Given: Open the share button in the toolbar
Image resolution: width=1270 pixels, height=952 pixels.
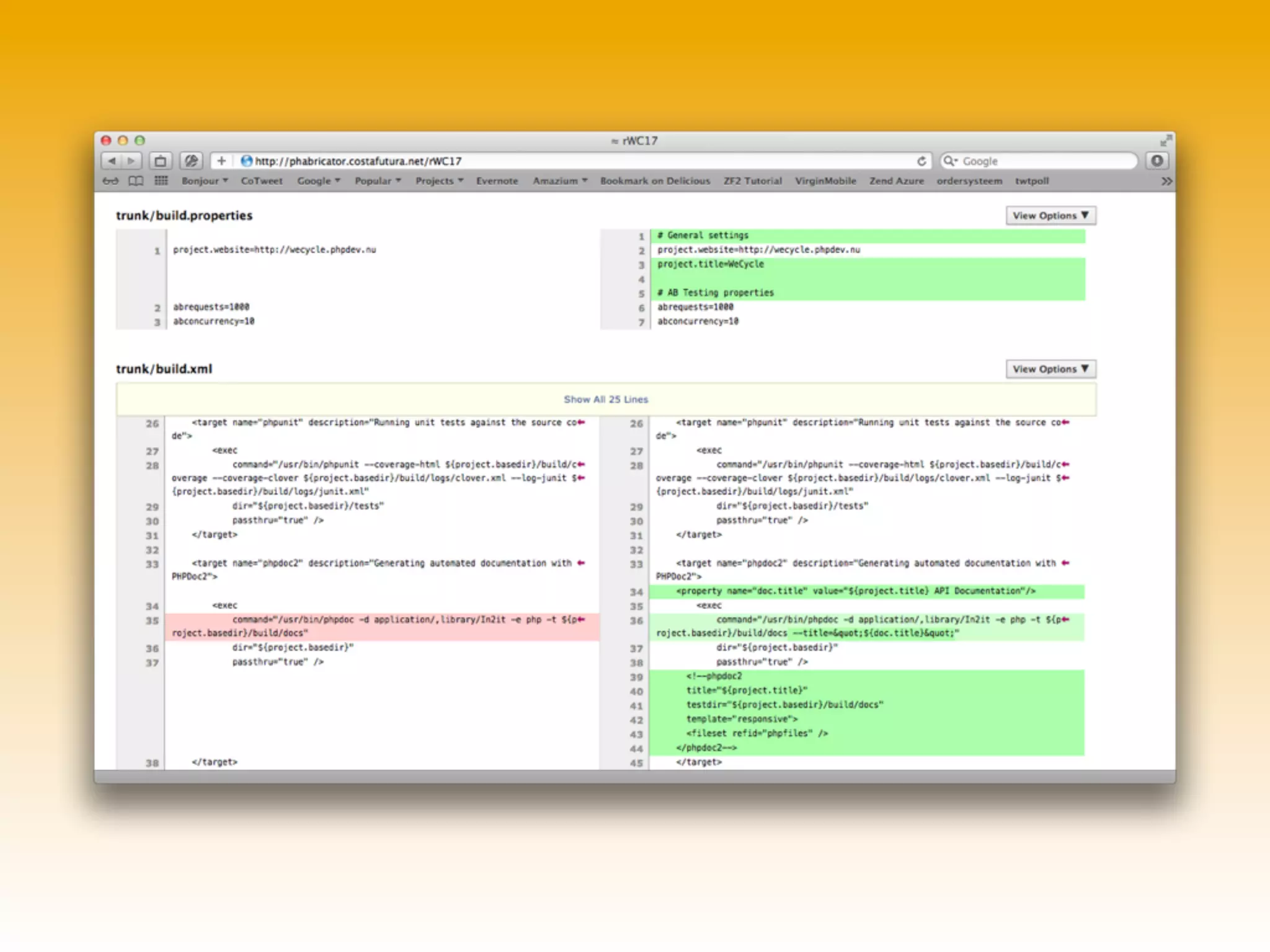Looking at the screenshot, I should (161, 161).
